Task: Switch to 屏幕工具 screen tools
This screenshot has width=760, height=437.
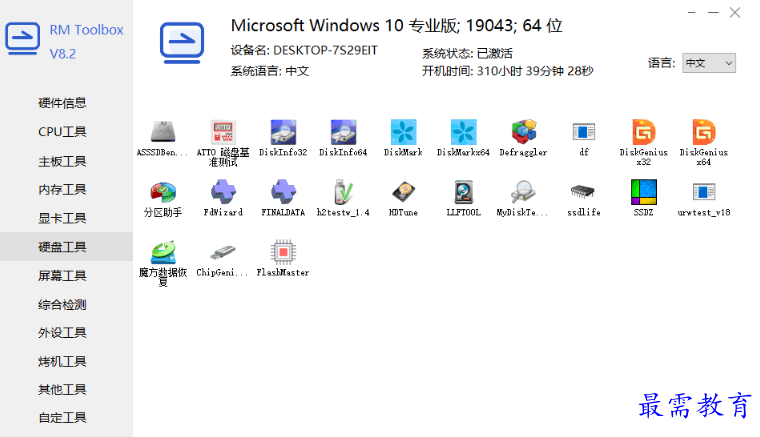Action: coord(63,276)
